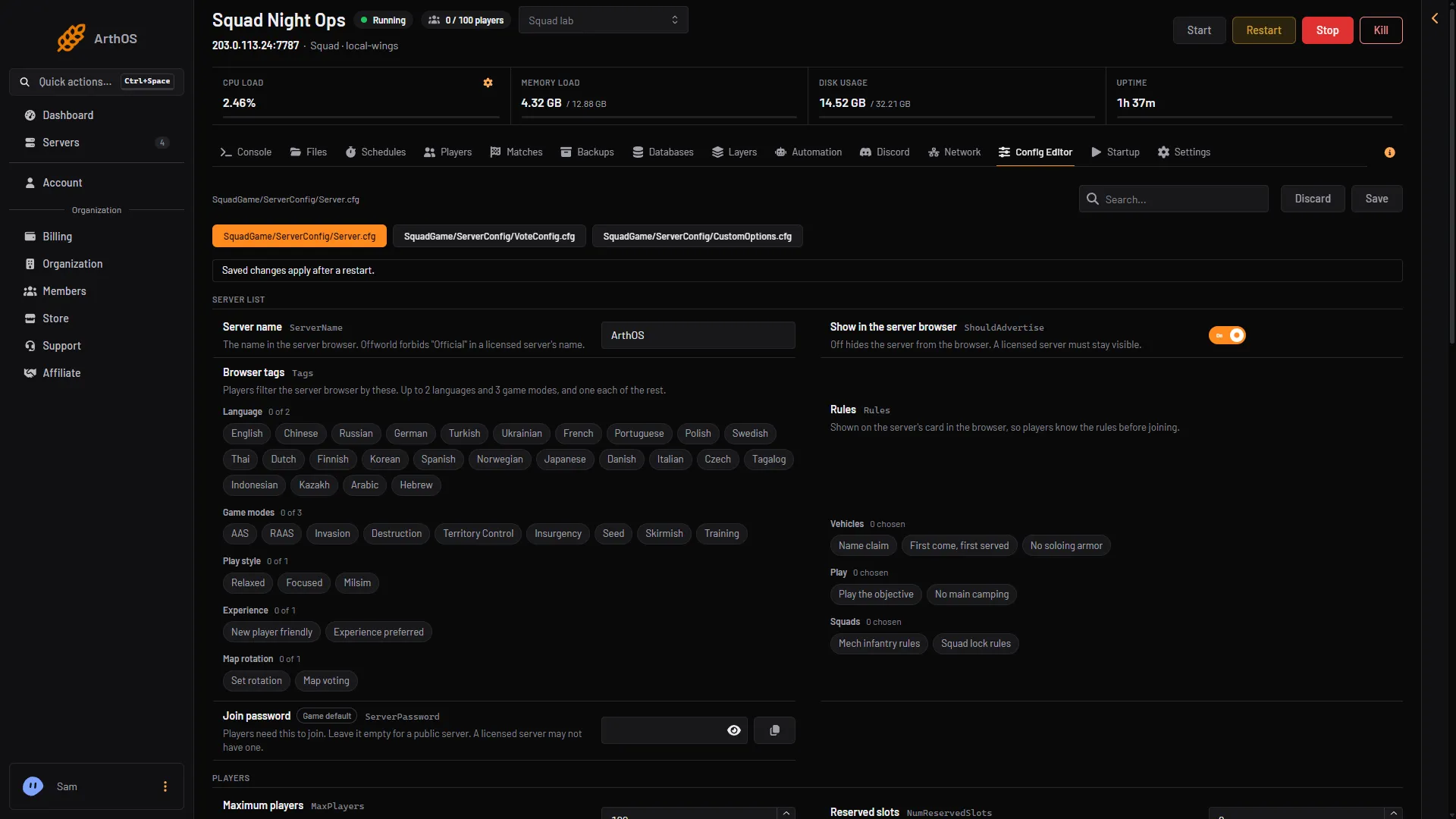Open the Squad lab server dropdown
This screenshot has width=1456, height=819.
(x=604, y=20)
